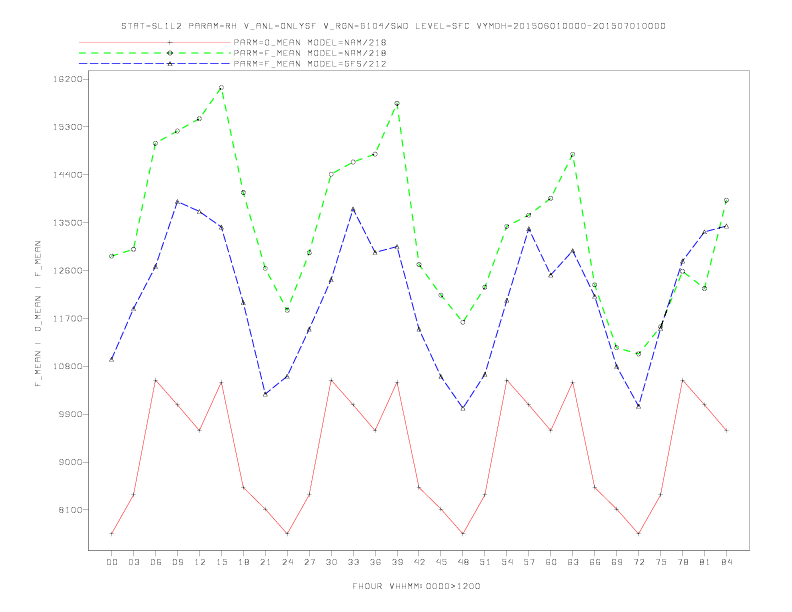Click blue GFS peak point at hour 09
Viewport: 792px width, 612px height.
(x=177, y=201)
